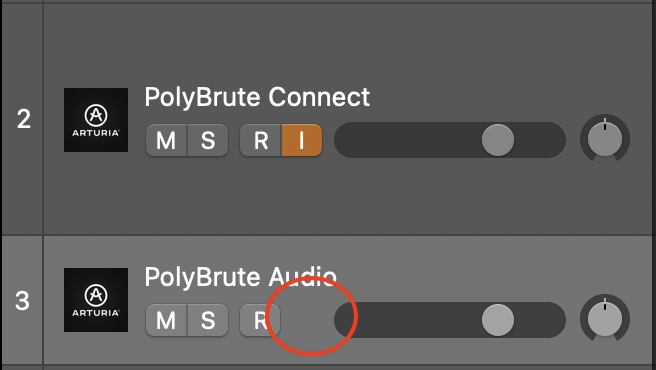Image resolution: width=656 pixels, height=370 pixels.
Task: Click the divider between tracks 2 and 3
Action: [x=328, y=235]
